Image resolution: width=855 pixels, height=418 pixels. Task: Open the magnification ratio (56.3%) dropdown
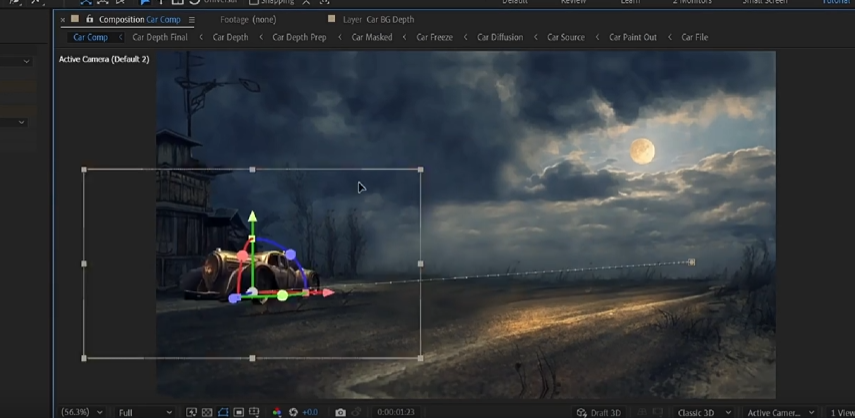click(x=82, y=413)
